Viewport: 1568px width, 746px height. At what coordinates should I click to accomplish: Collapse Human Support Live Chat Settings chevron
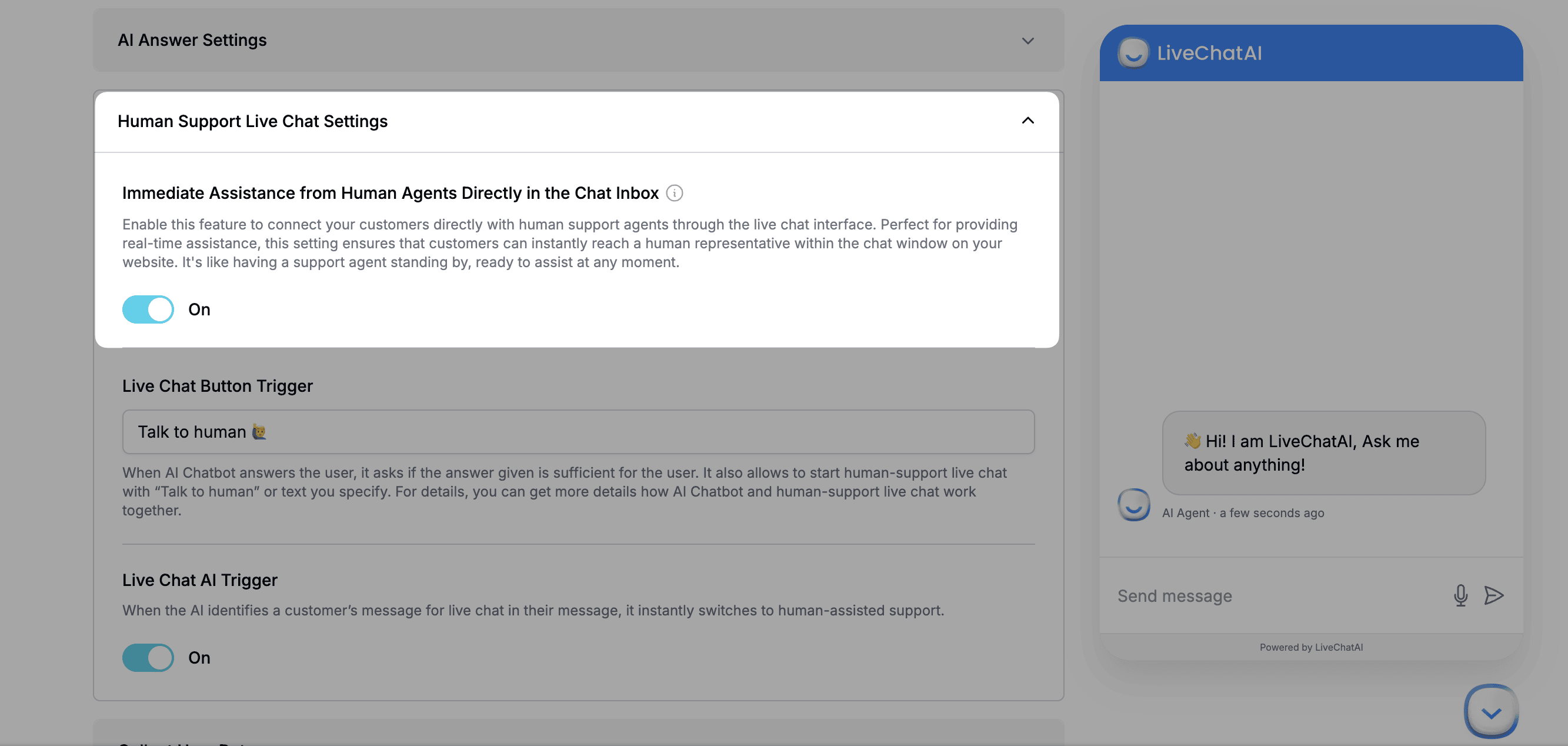(x=1027, y=121)
